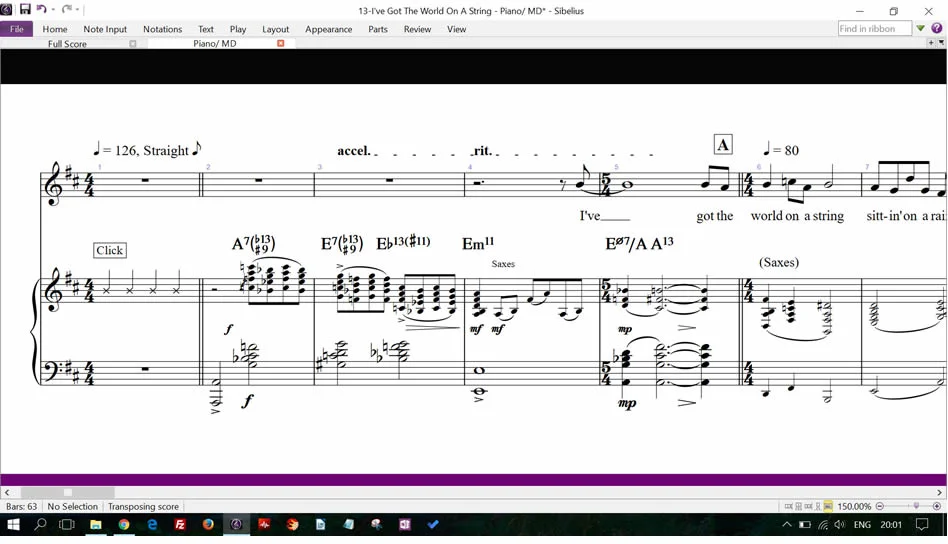Select second vertical page layout icon
948x544 pixels.
pyautogui.click(x=799, y=507)
